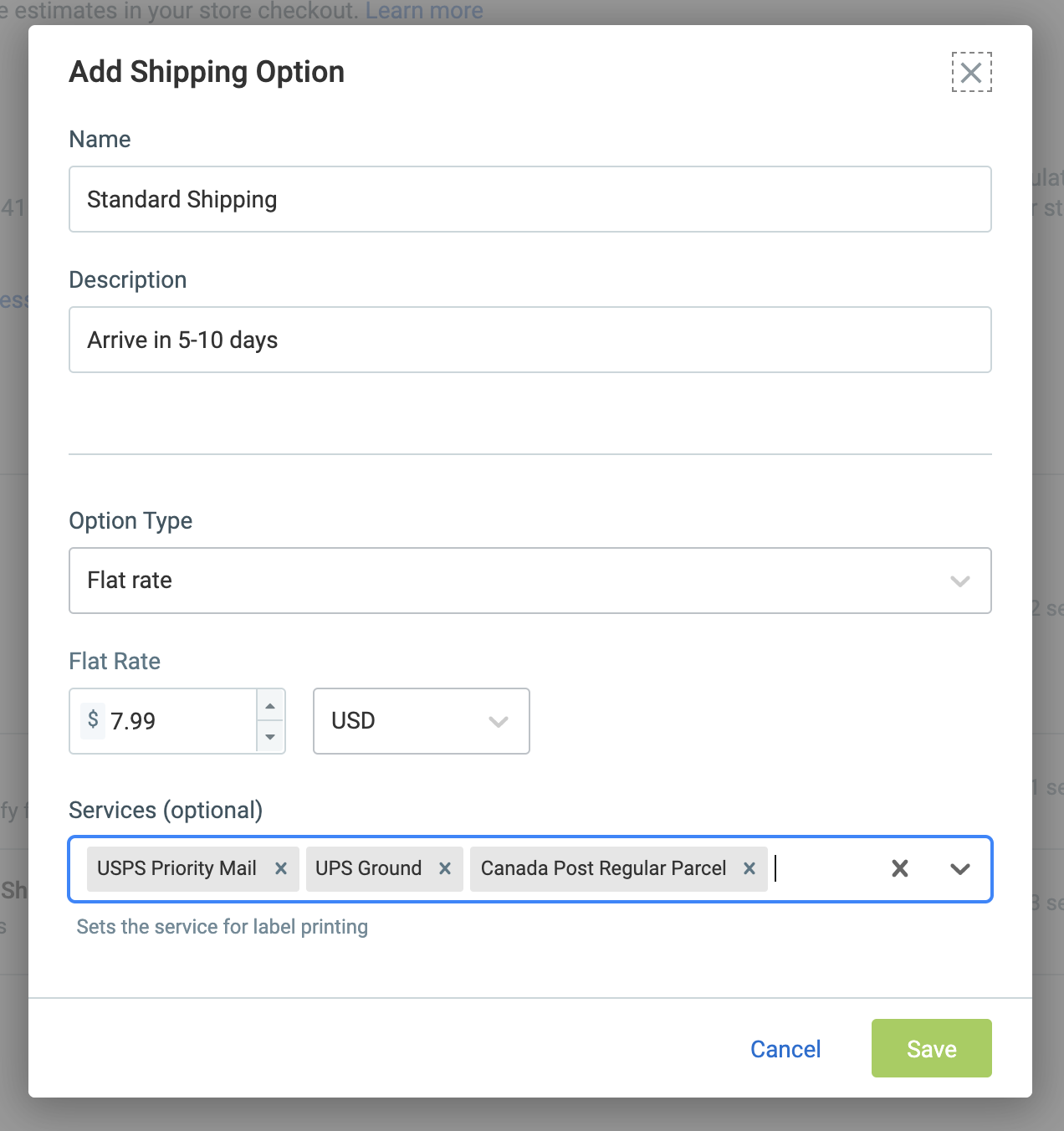Click the Flat Rate label
This screenshot has width=1064, height=1131.
(115, 661)
